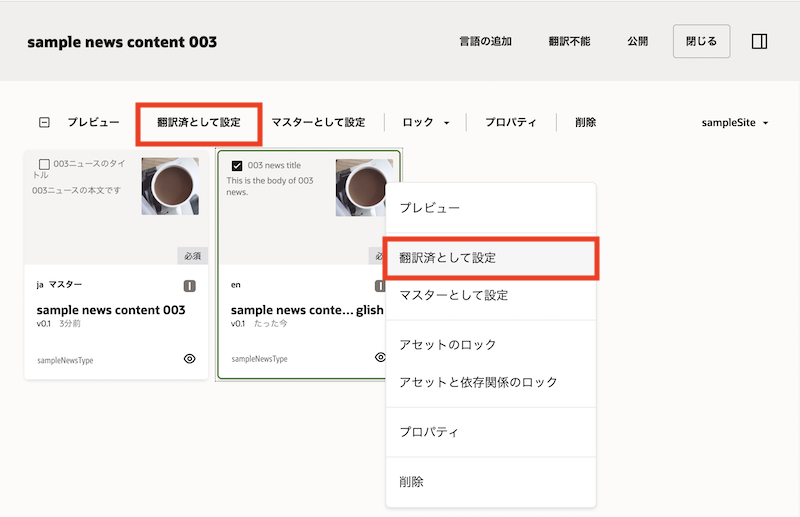Open the sampleSite dropdown
The image size is (800, 517).
click(735, 123)
